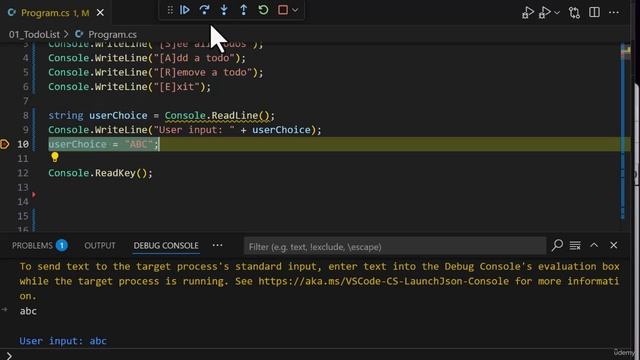Run the project with the play icon
640x360 pixels.
[x=527, y=13]
